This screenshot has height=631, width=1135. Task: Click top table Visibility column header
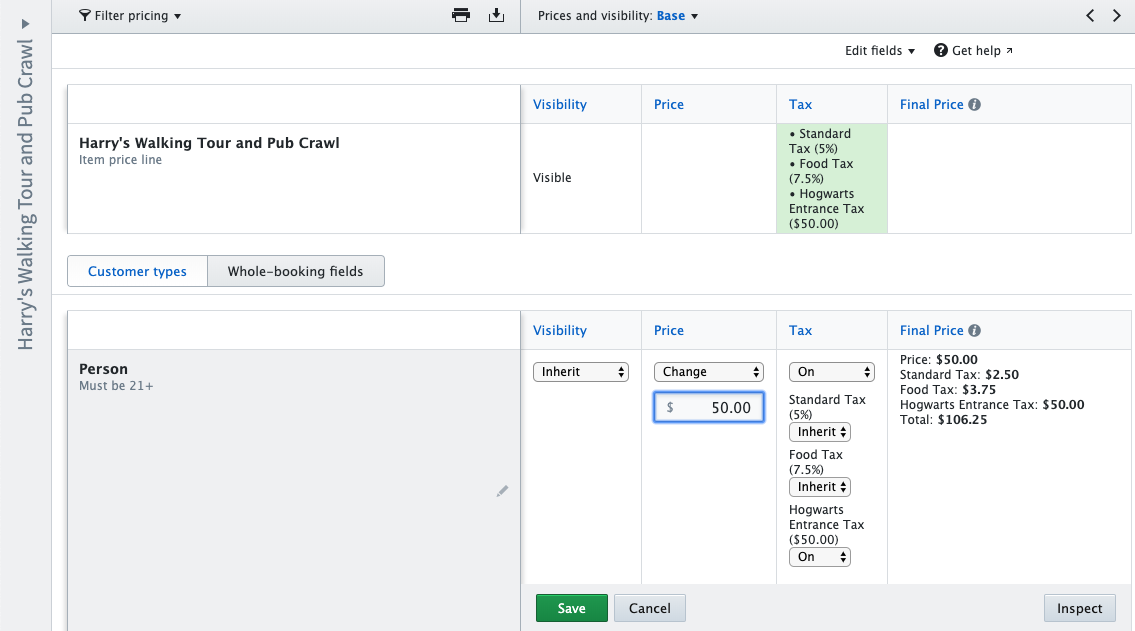tap(560, 104)
